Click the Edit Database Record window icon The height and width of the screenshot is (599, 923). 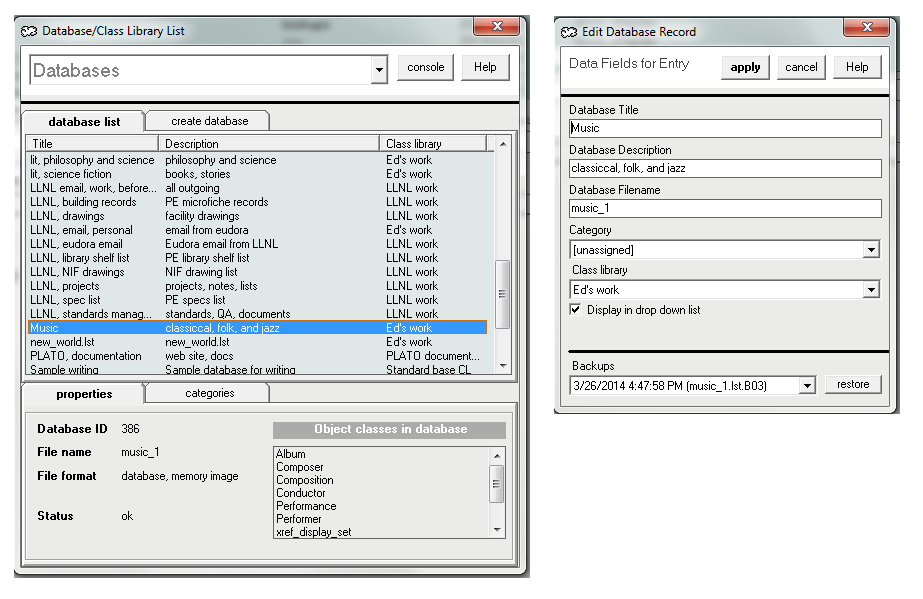[570, 31]
